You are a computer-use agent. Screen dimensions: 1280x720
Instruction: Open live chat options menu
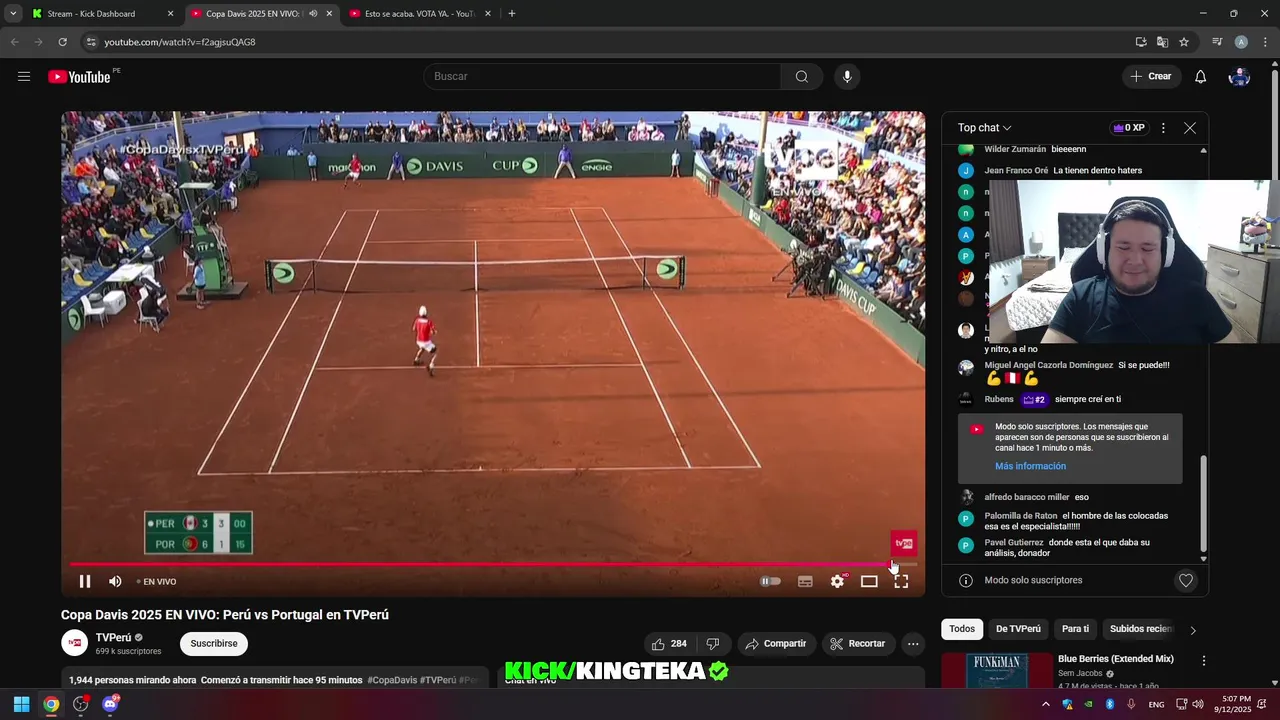(1163, 128)
